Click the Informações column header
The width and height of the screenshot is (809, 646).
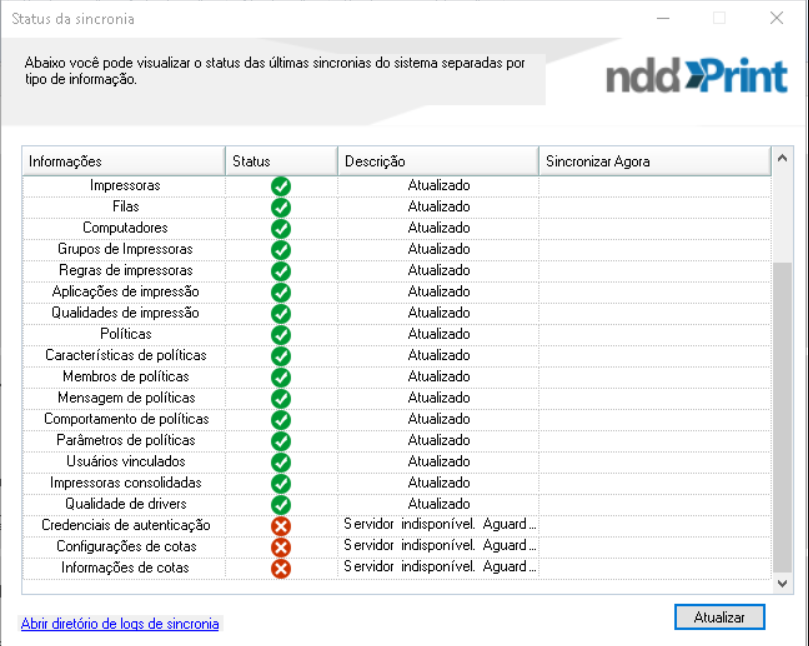coord(122,160)
